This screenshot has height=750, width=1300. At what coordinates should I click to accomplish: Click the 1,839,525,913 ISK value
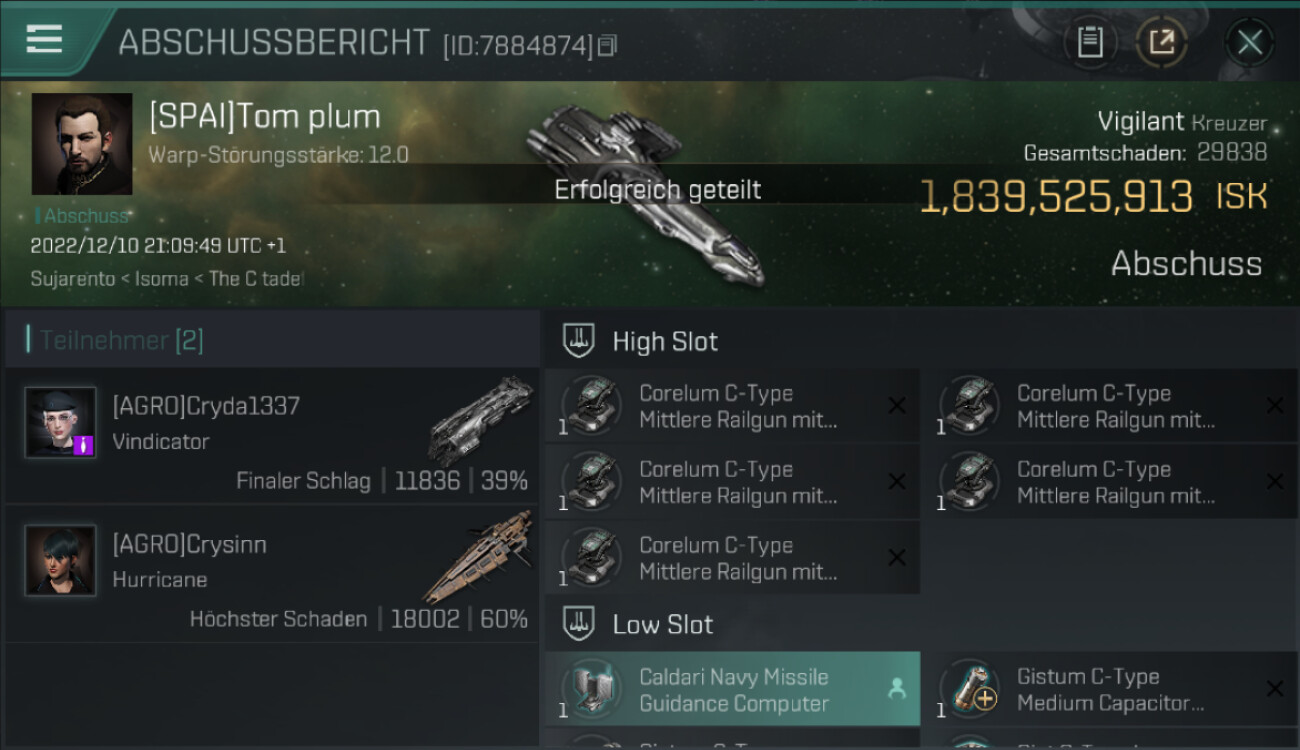[x=1056, y=197]
